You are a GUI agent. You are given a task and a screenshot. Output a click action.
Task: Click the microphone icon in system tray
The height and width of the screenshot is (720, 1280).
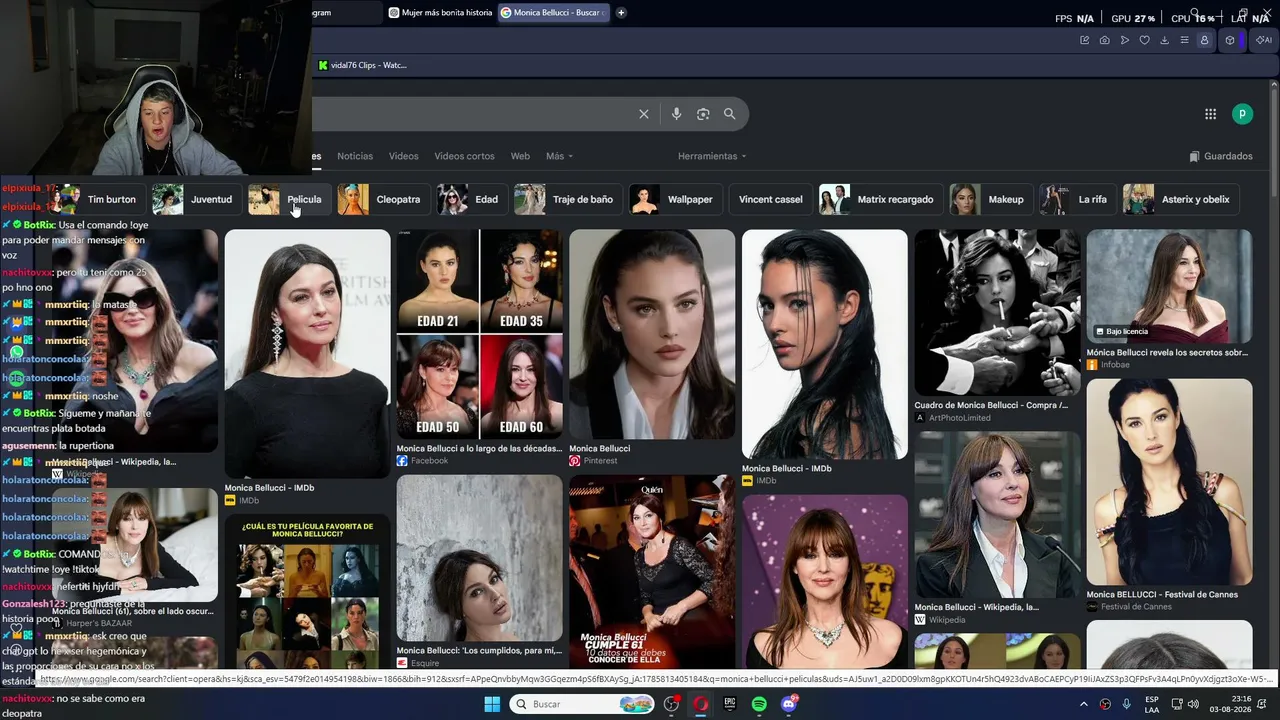1127,704
